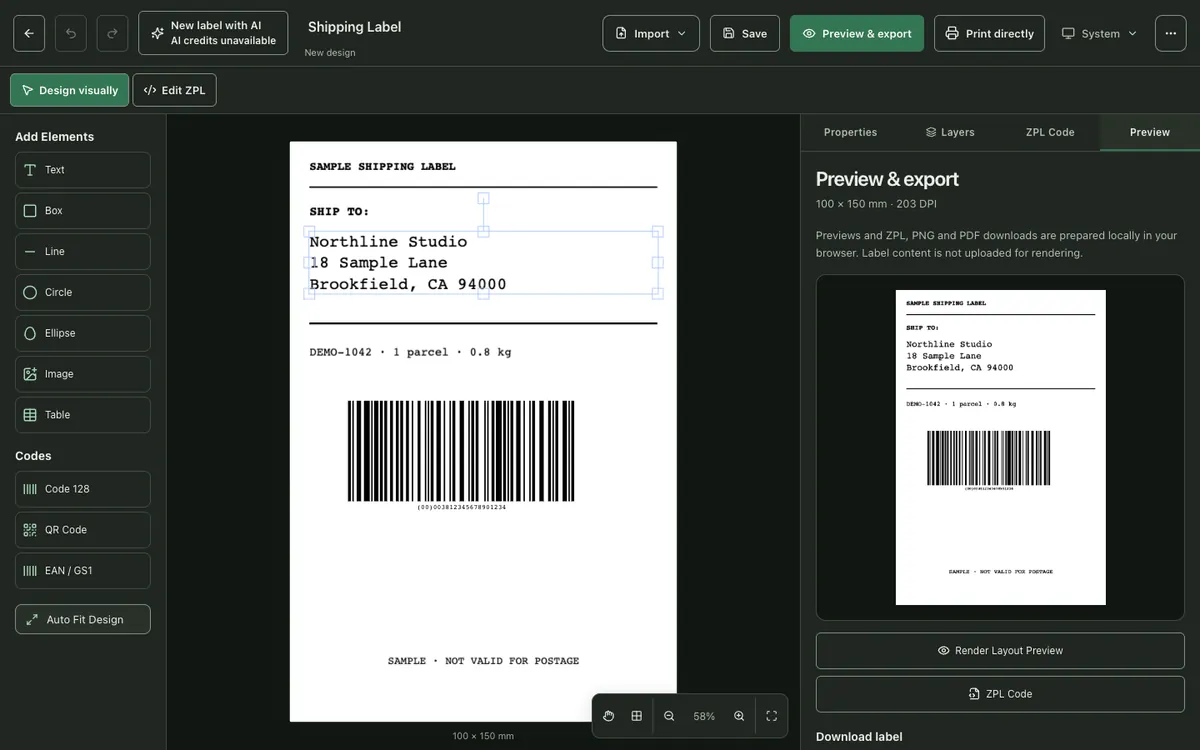Select the Preview tab
1200x750 pixels.
(x=1150, y=132)
